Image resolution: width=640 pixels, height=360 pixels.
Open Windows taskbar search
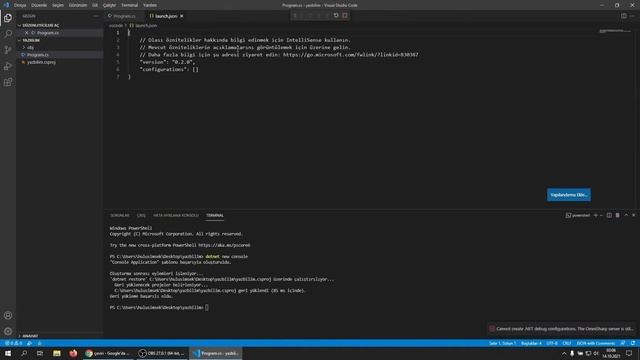(24, 353)
